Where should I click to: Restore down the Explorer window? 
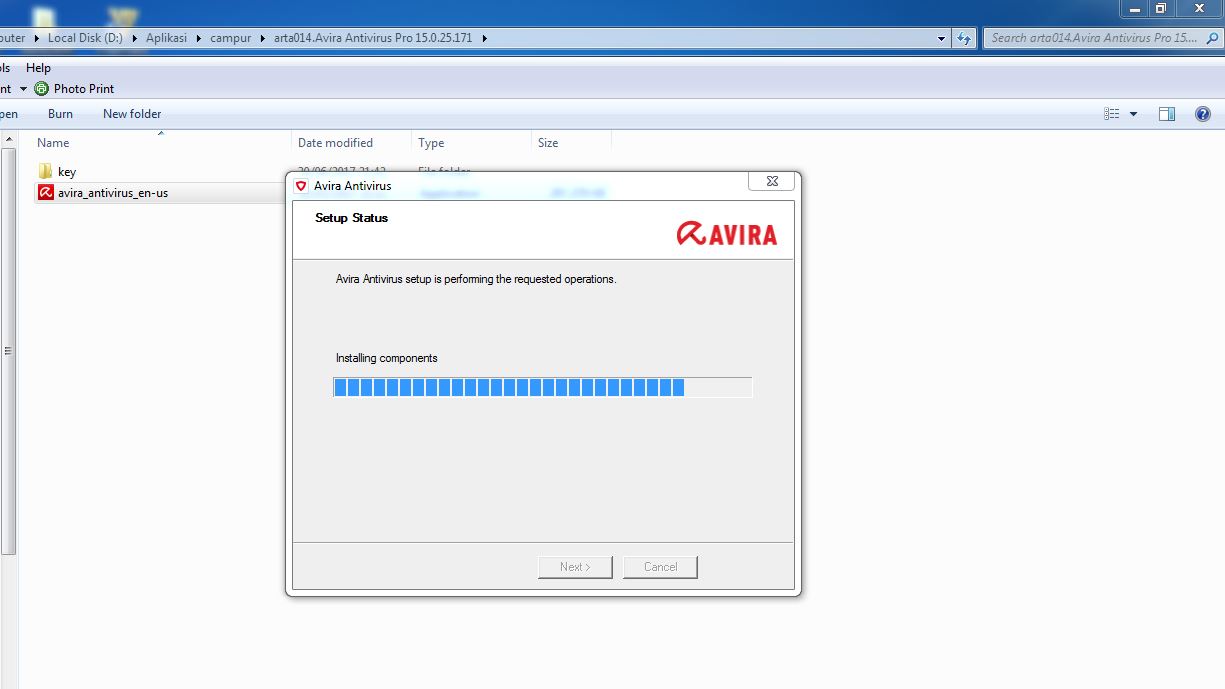1160,8
